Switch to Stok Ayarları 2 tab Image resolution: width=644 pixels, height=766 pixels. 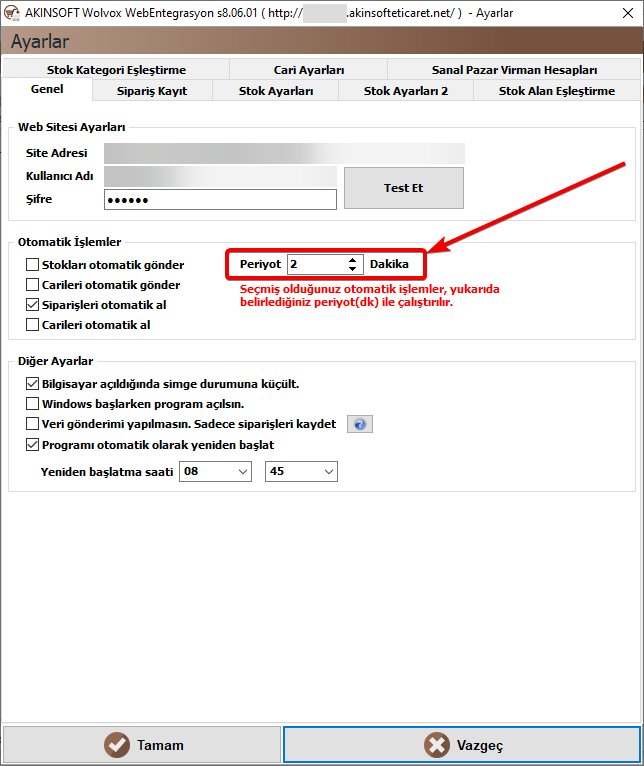click(406, 91)
